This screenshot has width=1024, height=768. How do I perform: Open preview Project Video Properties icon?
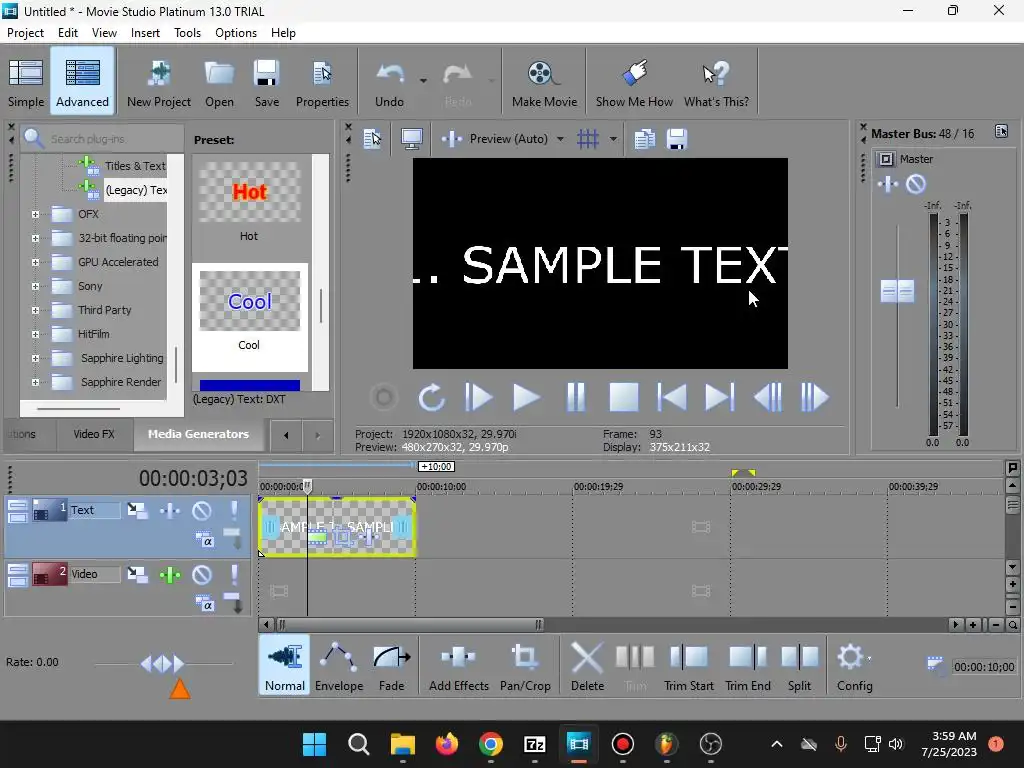[x=372, y=139]
